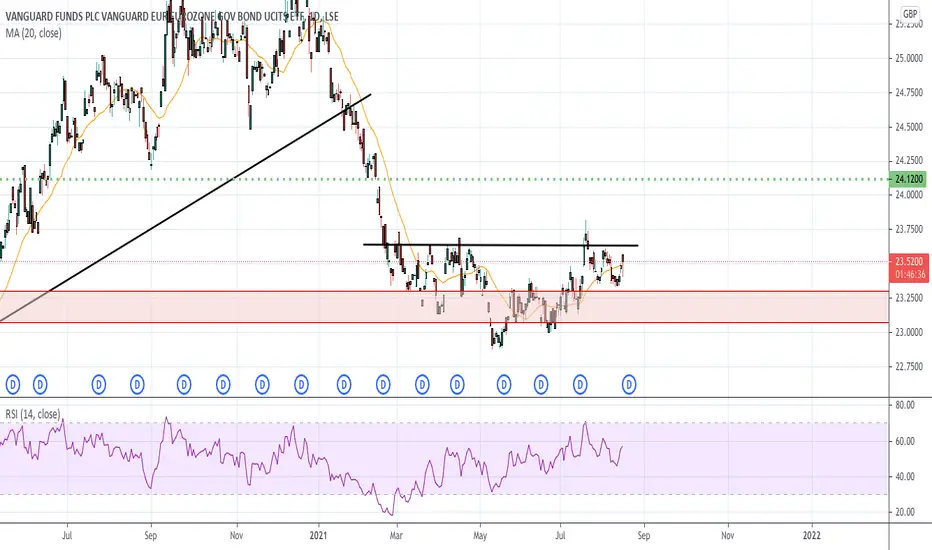
Task: Click the 20.00 RSI scale label
Action: 905,512
